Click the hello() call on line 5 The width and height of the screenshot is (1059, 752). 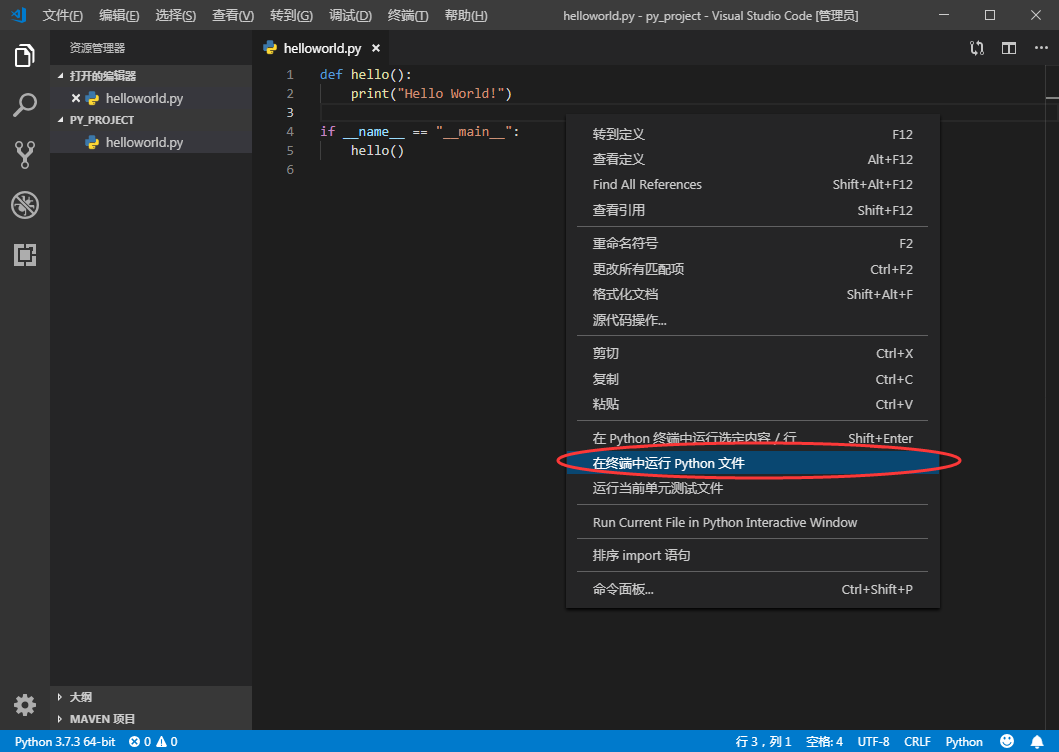click(377, 150)
